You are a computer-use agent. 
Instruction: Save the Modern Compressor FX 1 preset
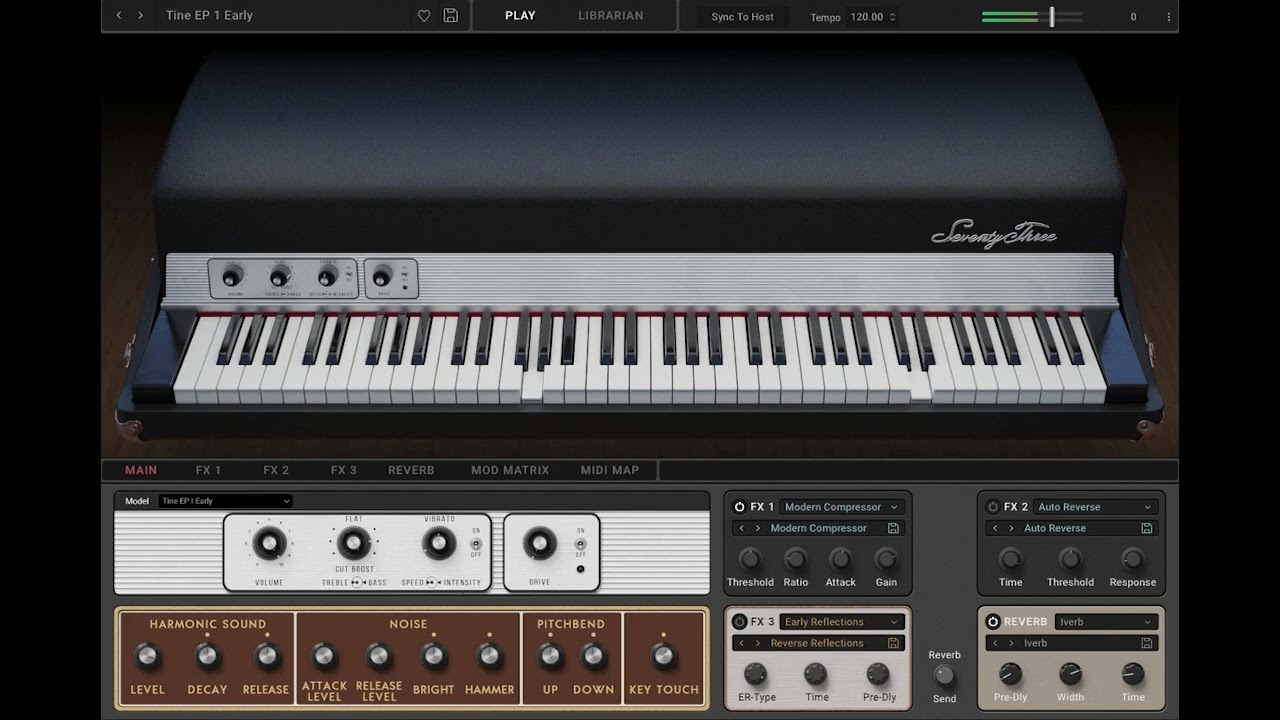[x=893, y=528]
